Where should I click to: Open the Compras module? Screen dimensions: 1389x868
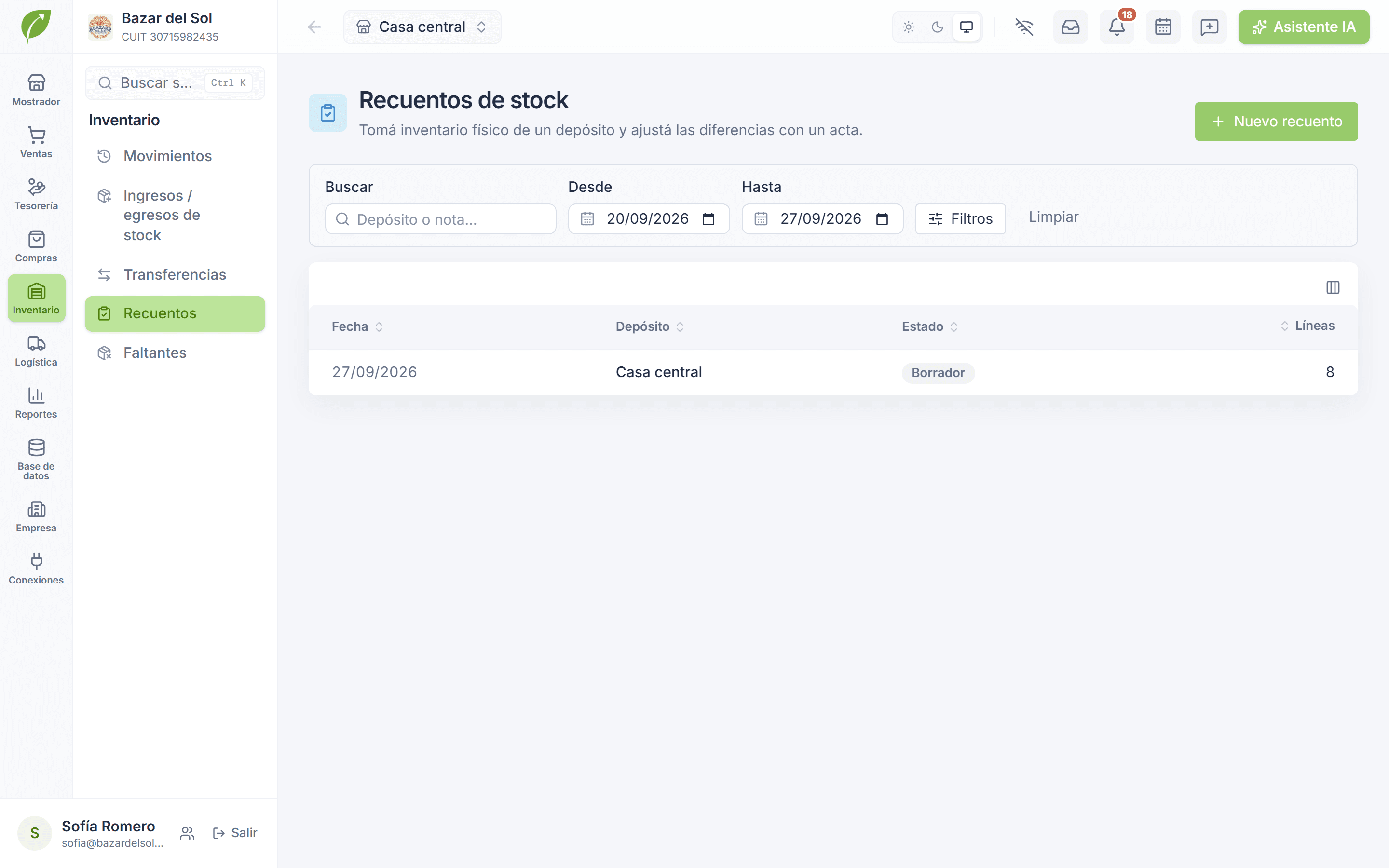coord(36,246)
